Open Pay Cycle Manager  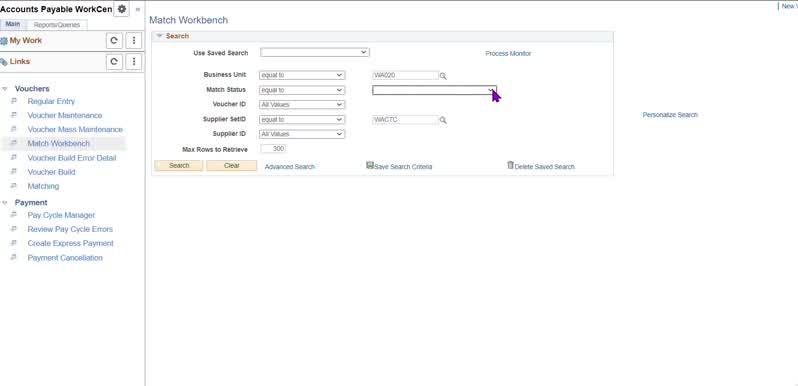[61, 215]
